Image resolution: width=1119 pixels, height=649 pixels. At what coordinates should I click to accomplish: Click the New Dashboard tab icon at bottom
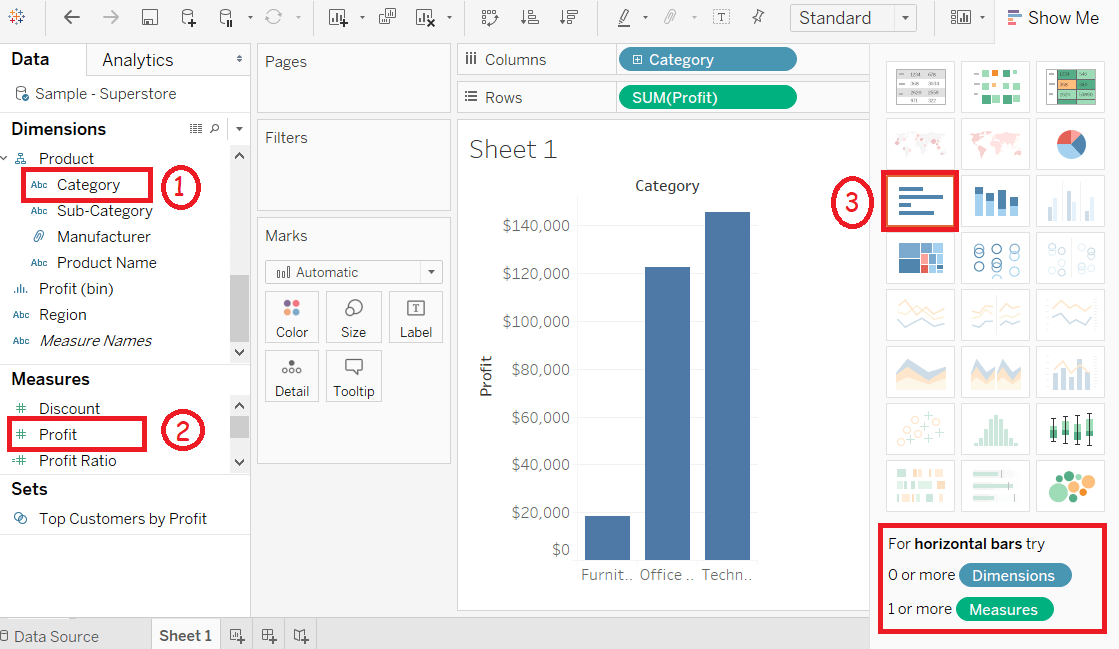tap(269, 635)
